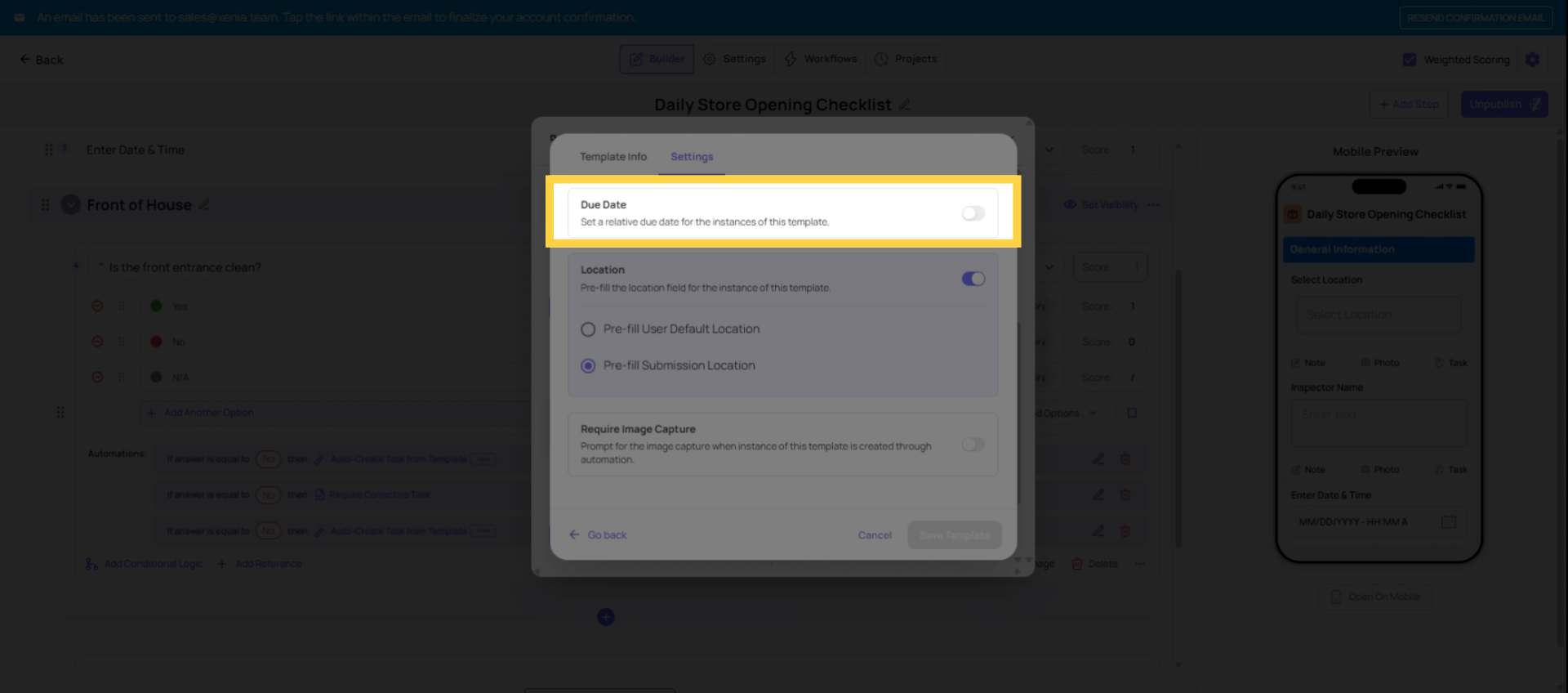Grab the Enter Date & Time drag handle
1568x693 pixels.
pos(49,150)
